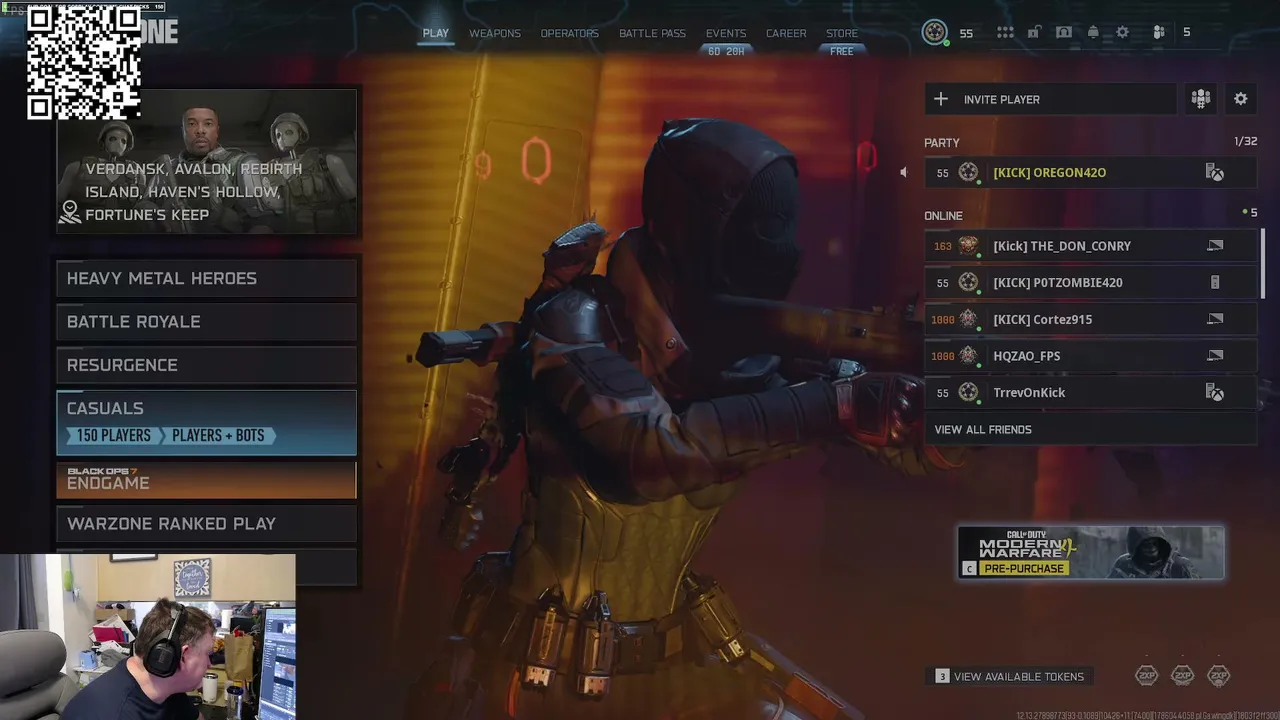
Task: Open the notifications bell icon
Action: click(x=1093, y=32)
